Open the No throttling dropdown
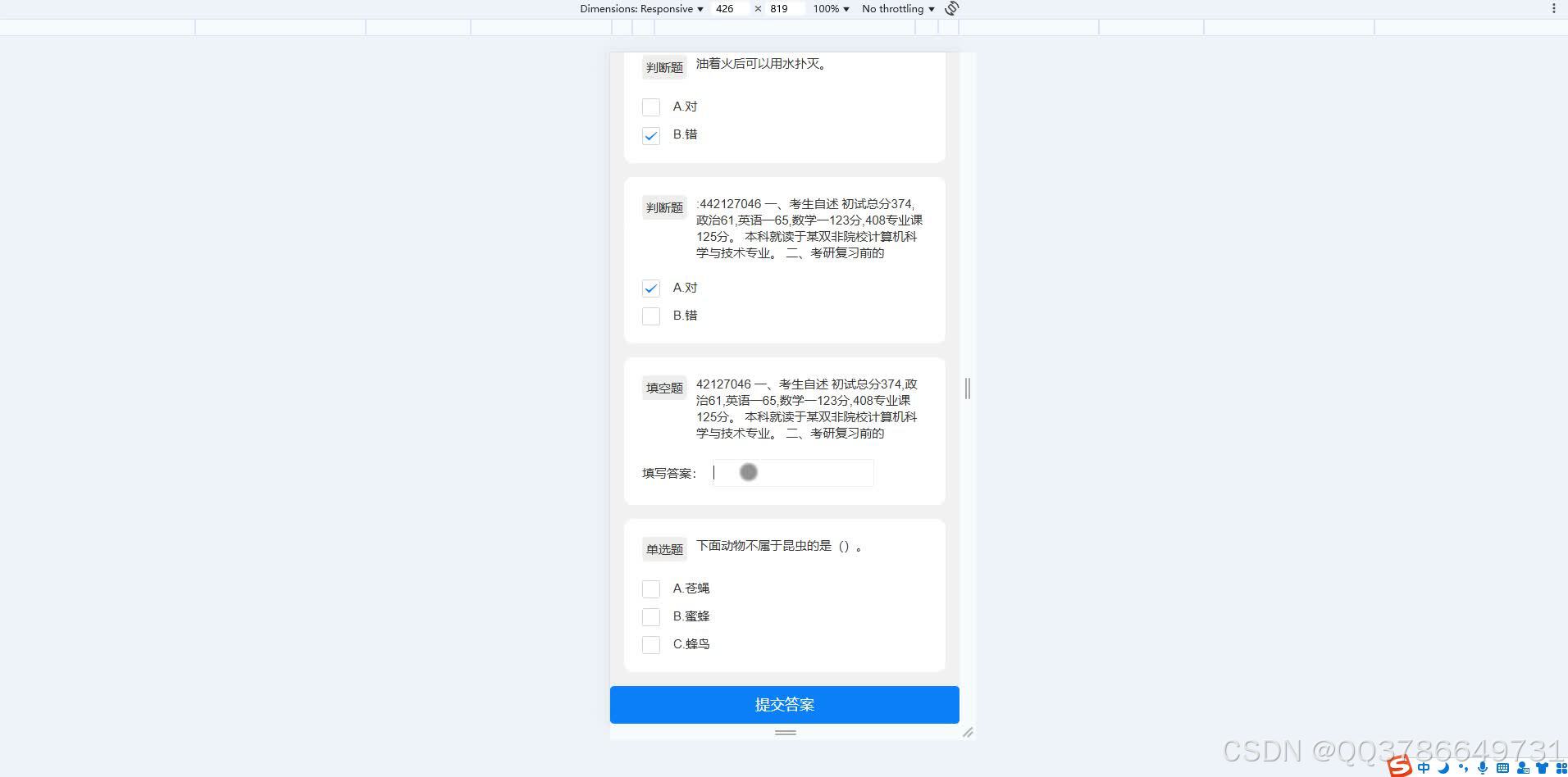 tap(896, 8)
